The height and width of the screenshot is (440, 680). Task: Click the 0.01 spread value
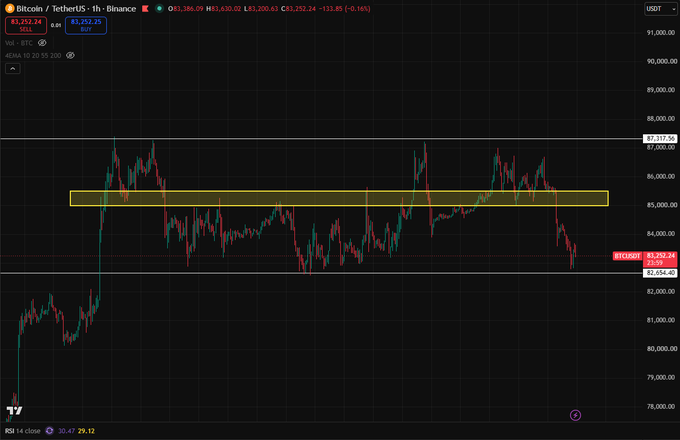[x=56, y=25]
